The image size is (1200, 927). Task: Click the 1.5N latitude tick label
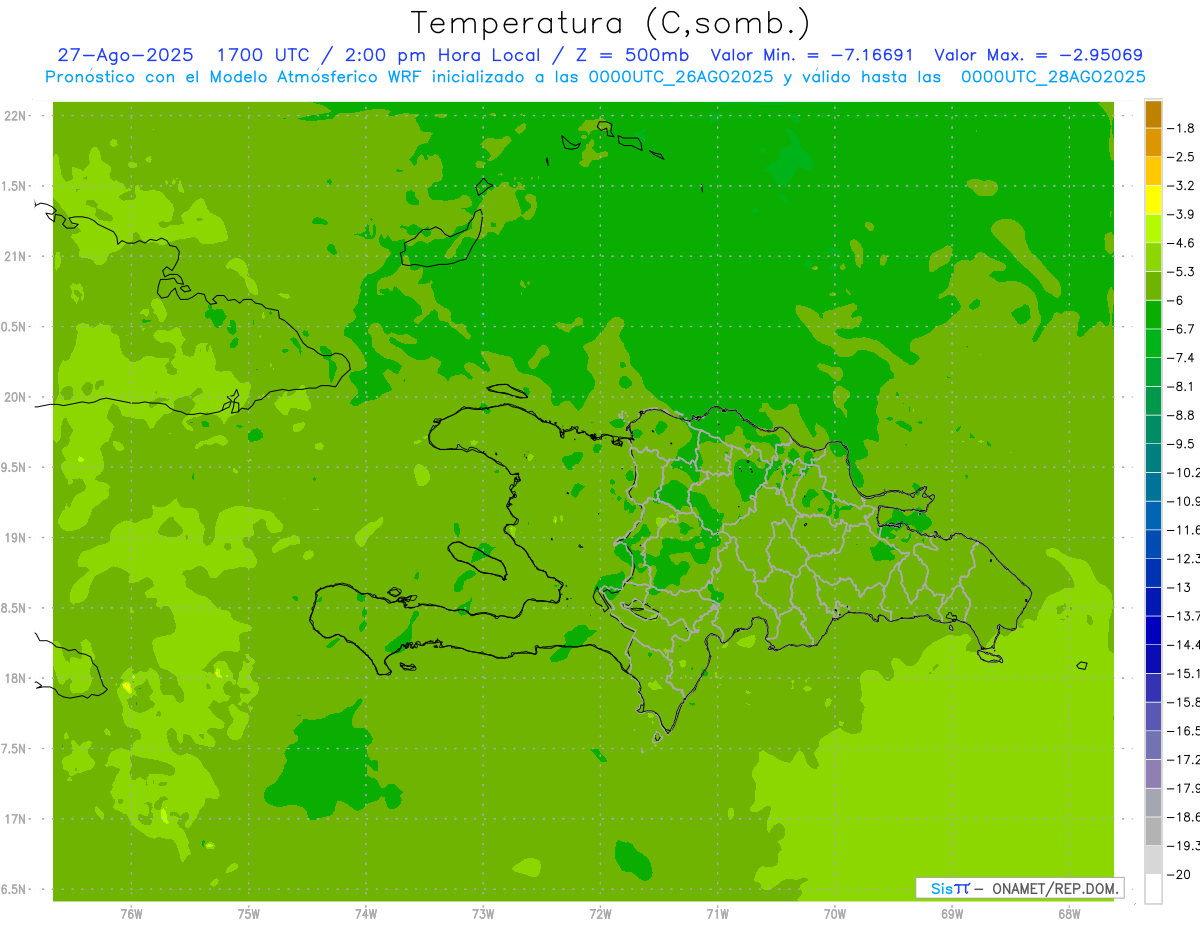click(14, 186)
